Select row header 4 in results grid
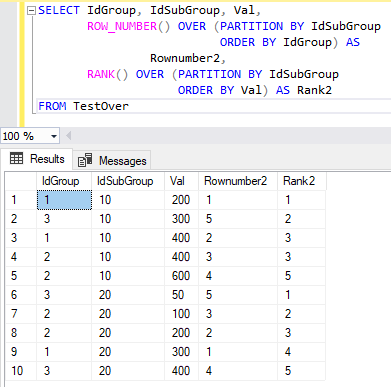 tap(21, 257)
